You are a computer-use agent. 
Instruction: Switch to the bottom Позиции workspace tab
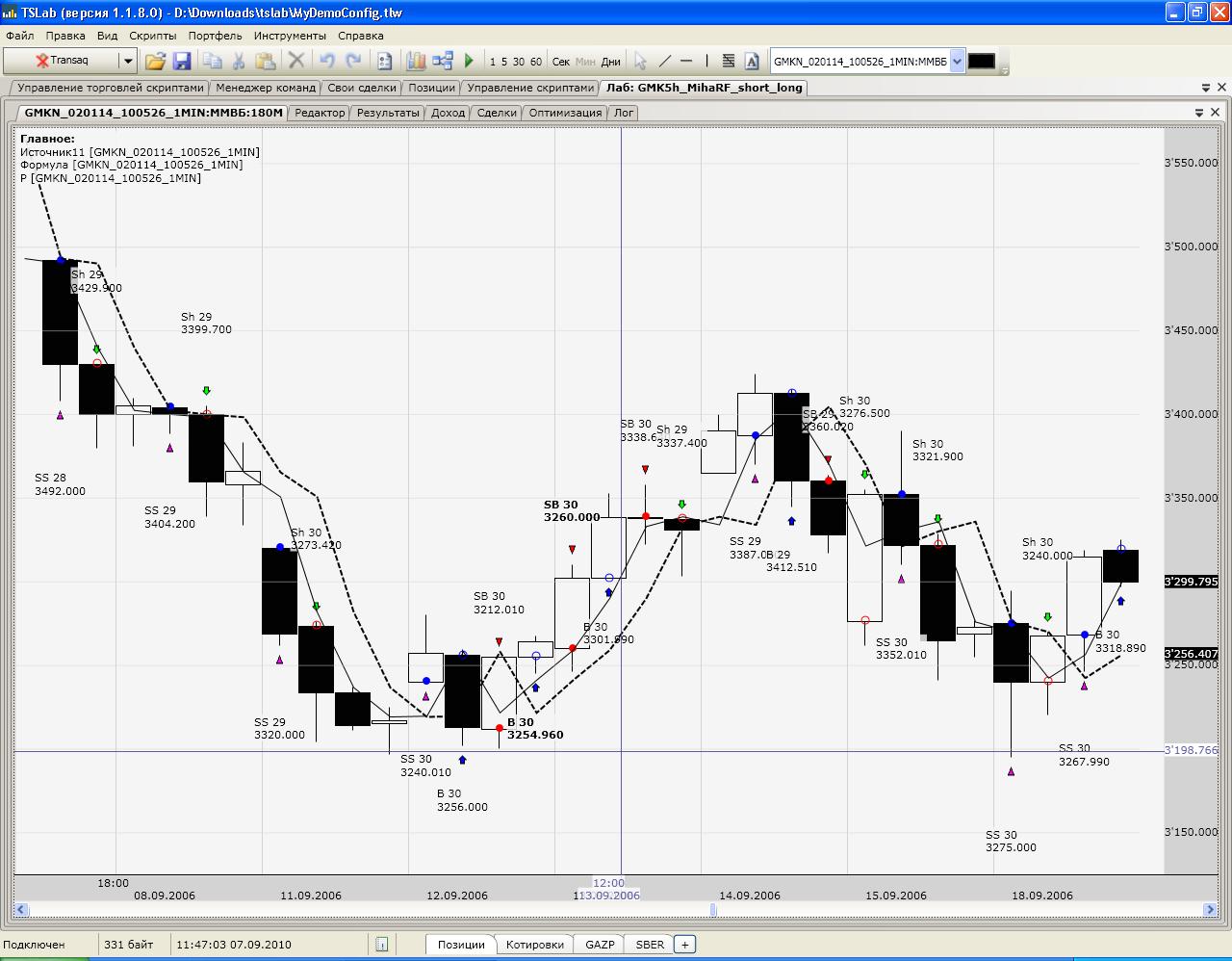pyautogui.click(x=461, y=945)
